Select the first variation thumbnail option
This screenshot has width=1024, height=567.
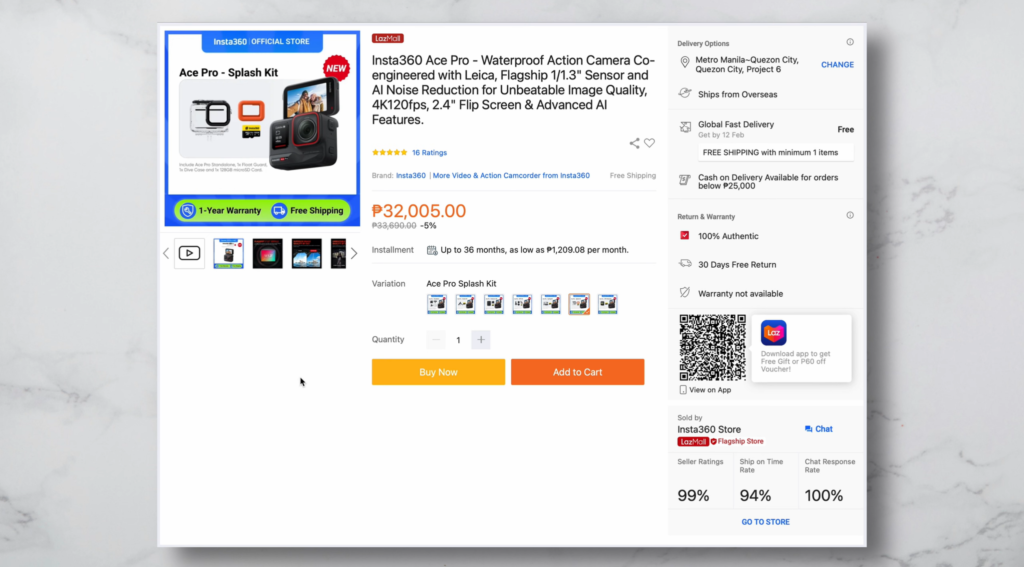(437, 304)
